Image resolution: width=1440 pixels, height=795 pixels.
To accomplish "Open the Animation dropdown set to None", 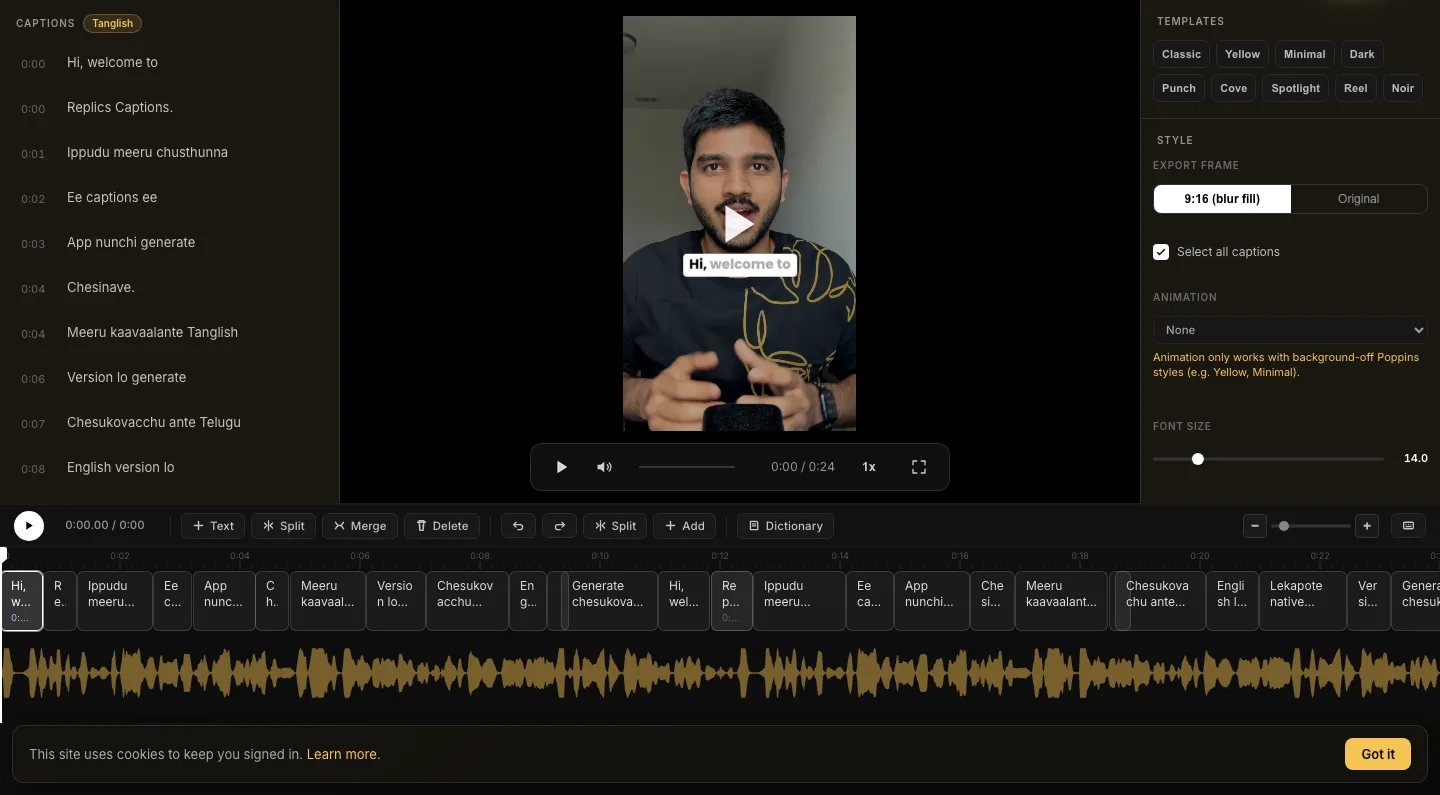I will pyautogui.click(x=1290, y=330).
